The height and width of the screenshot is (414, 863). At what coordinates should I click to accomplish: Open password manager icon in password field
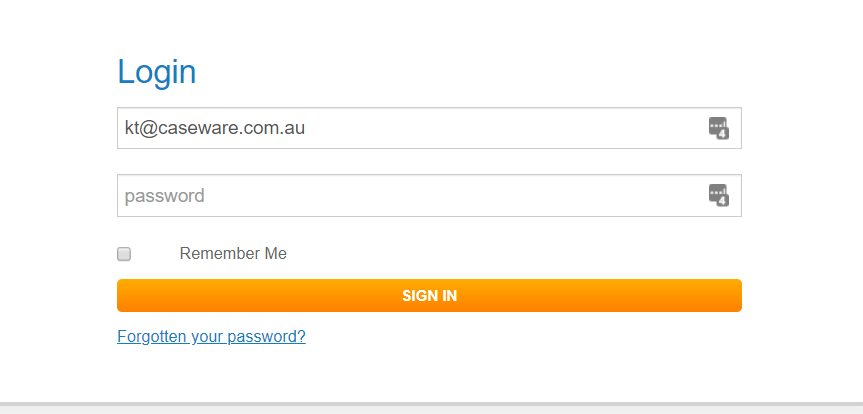coord(718,195)
